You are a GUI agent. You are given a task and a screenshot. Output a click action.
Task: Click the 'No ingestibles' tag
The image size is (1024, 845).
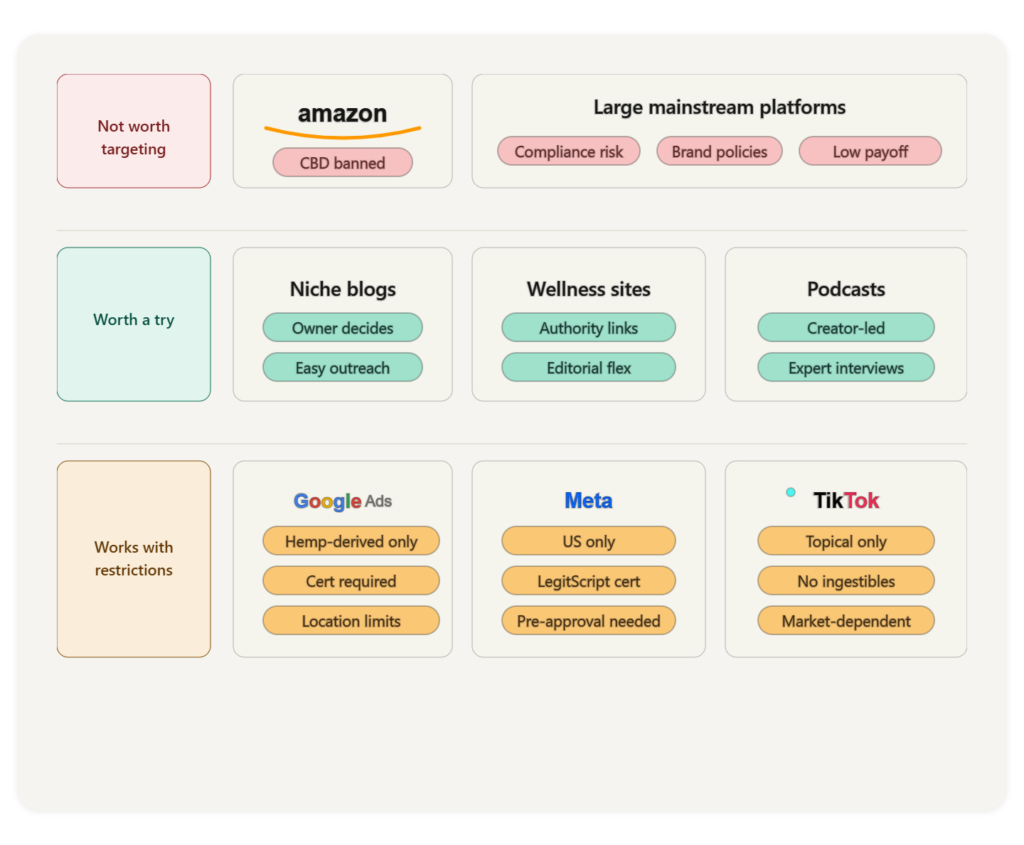pyautogui.click(x=845, y=581)
